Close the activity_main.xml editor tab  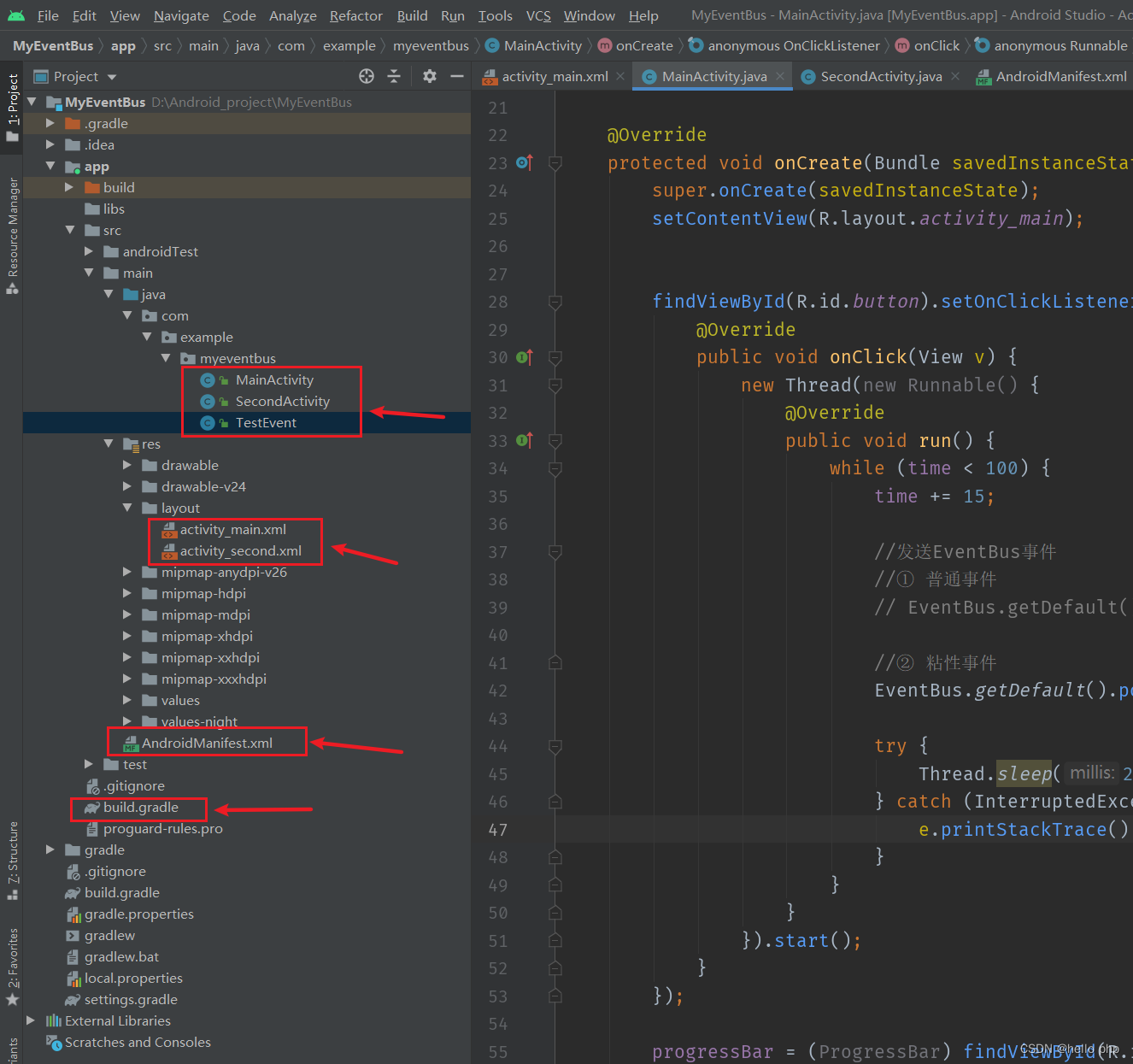(x=620, y=76)
